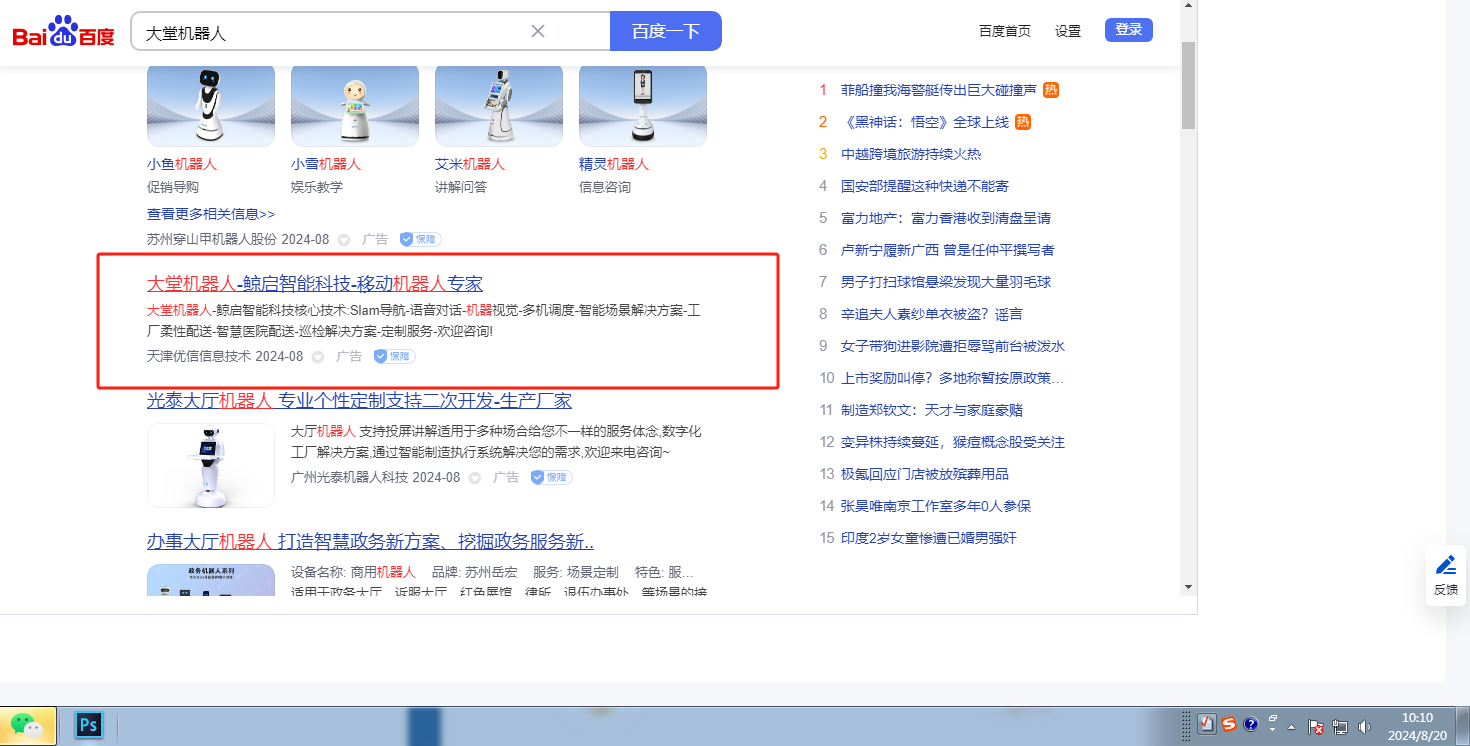Open the 光泰大厅机器人 result thumbnail image
1470x746 pixels.
[211, 465]
